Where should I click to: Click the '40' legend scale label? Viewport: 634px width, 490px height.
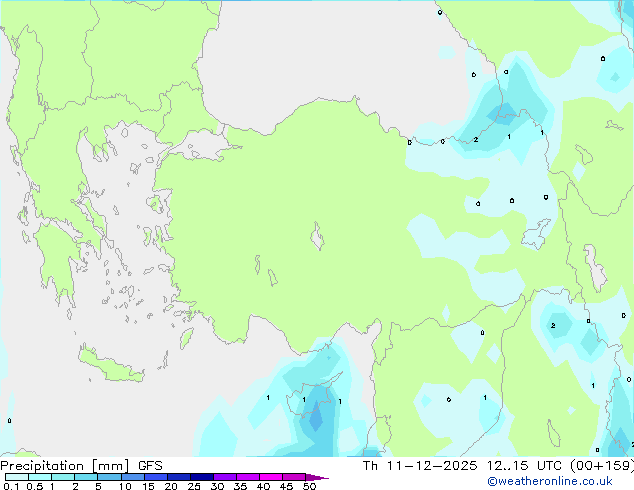click(x=263, y=486)
